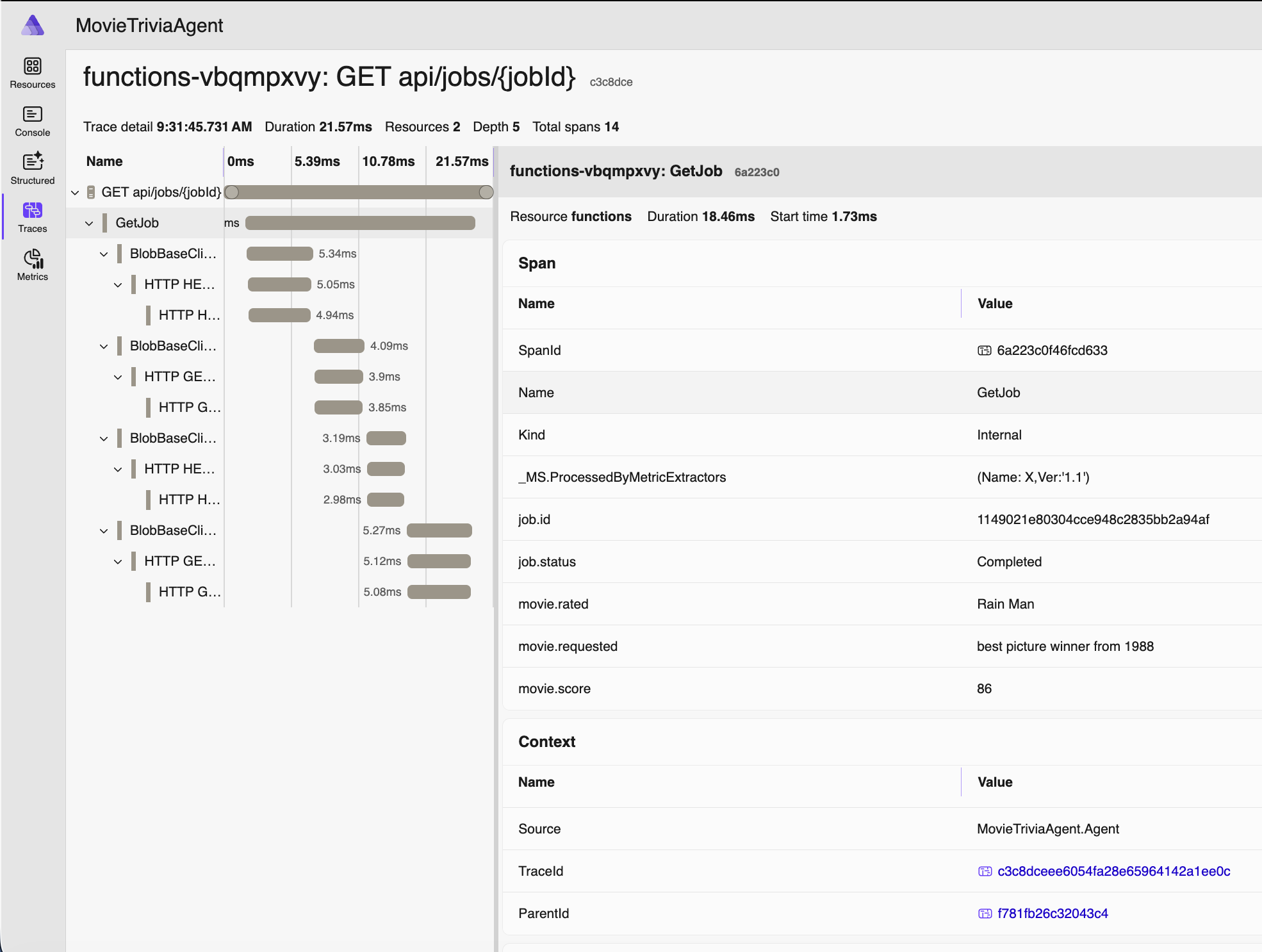Click the 5.27ms BlobBaseClient span bar

pos(439,530)
